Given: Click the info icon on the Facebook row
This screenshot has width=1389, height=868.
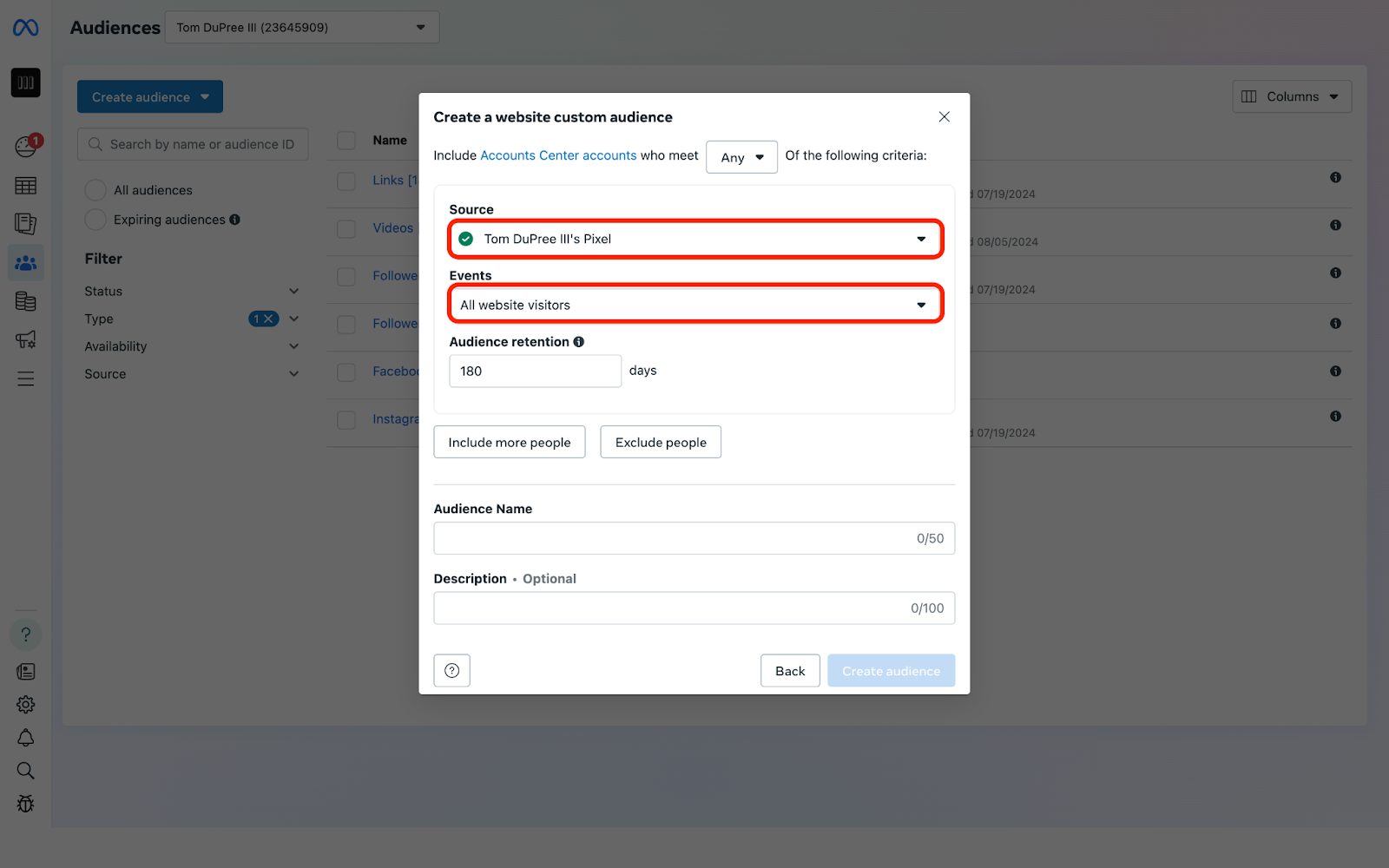Looking at the screenshot, I should pyautogui.click(x=1335, y=372).
